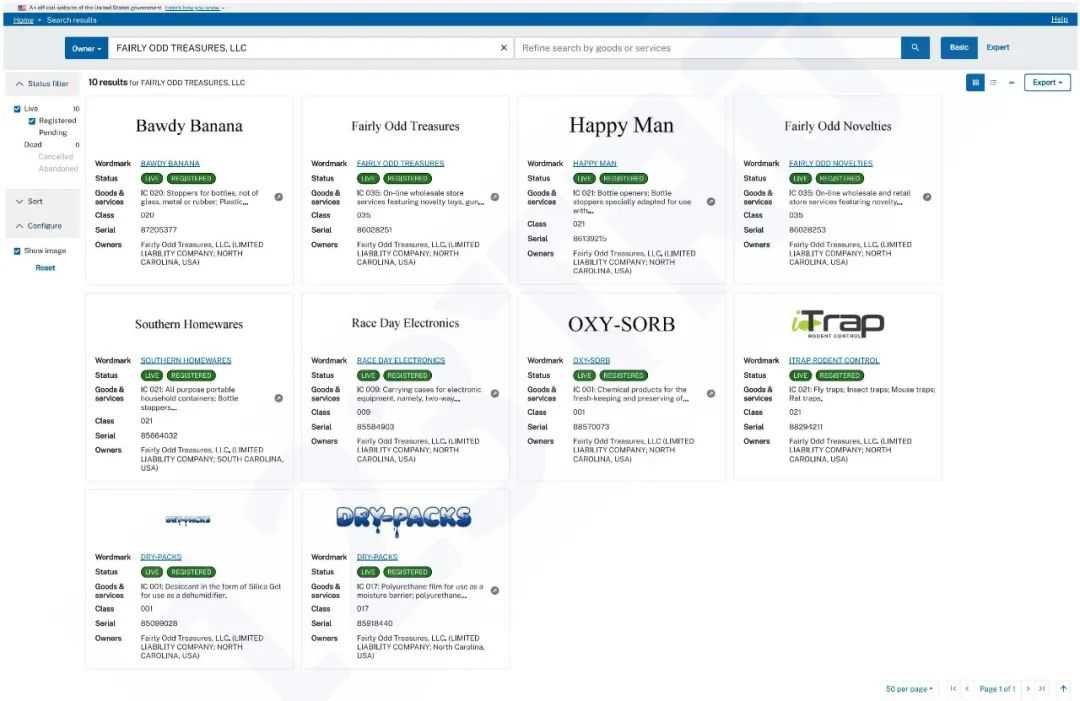
Task: Open the Help link
Action: tap(1059, 19)
